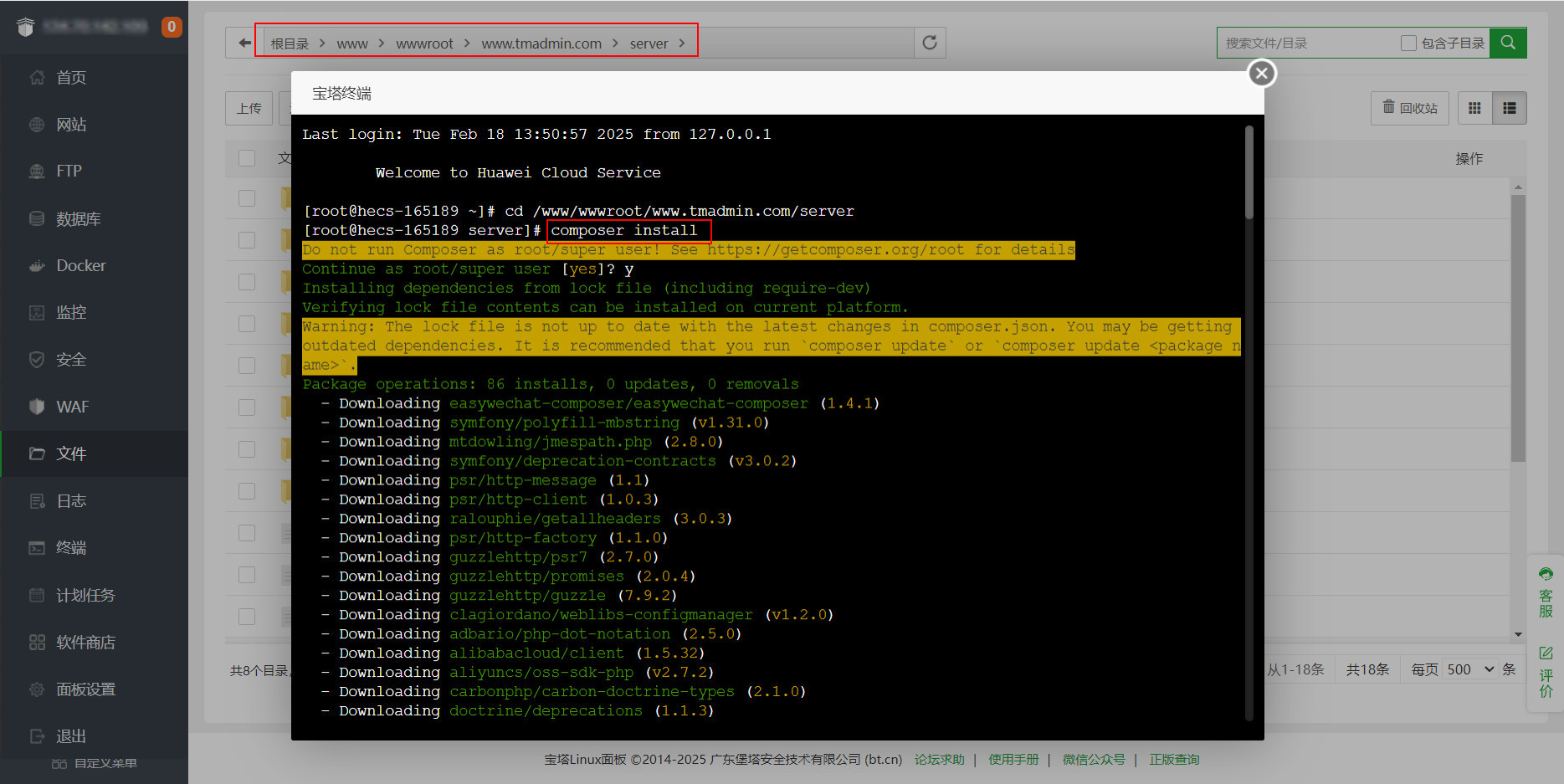Click the 上传 upload button
The width and height of the screenshot is (1564, 784).
249,108
